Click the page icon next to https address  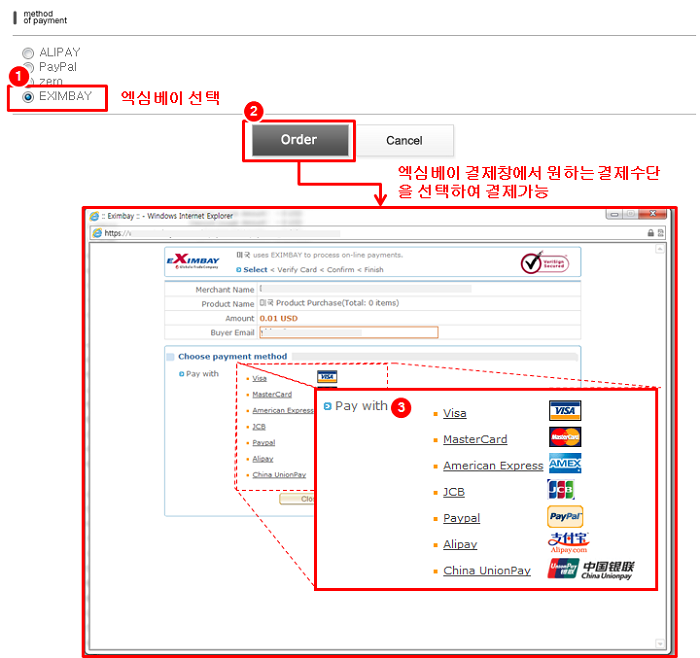(96, 233)
